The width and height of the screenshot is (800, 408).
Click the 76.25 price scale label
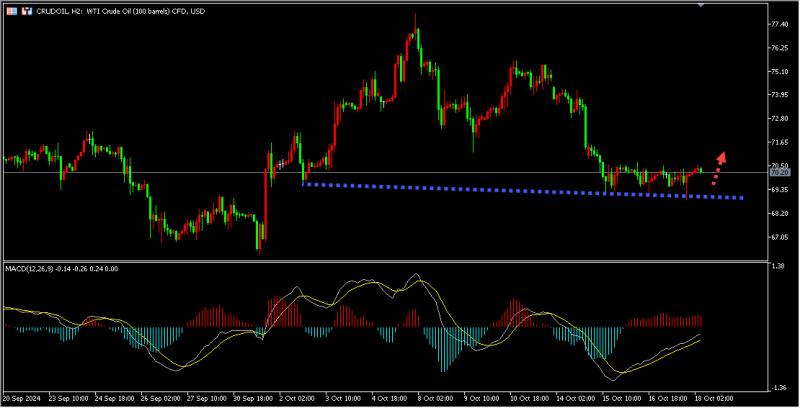point(781,48)
